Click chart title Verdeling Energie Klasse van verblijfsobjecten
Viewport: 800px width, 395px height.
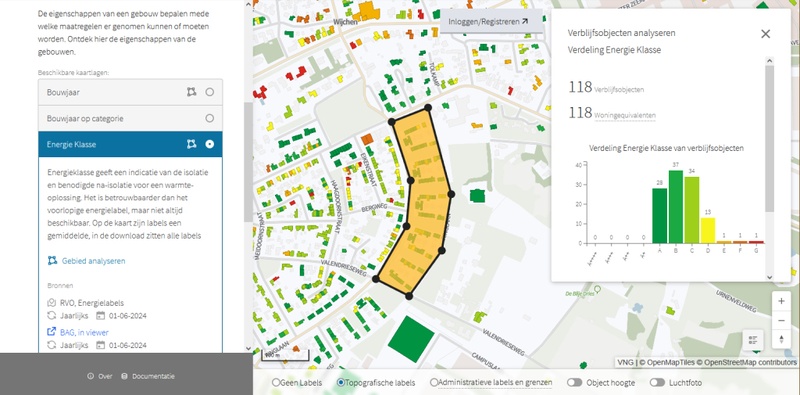666,148
